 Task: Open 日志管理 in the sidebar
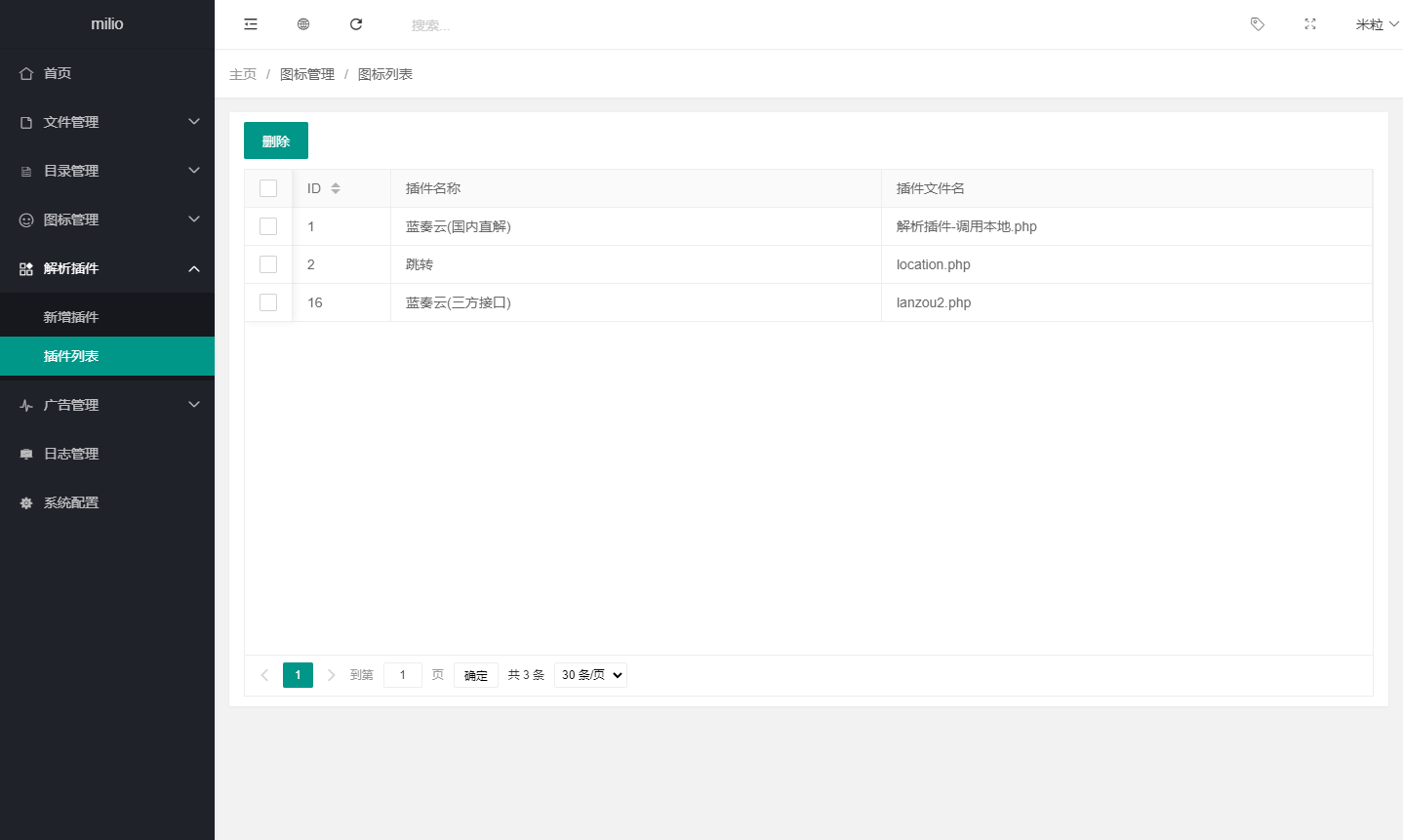70,453
